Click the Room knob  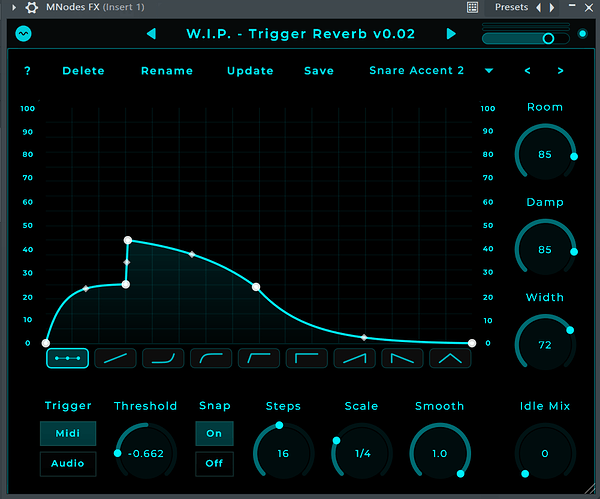[x=545, y=154]
